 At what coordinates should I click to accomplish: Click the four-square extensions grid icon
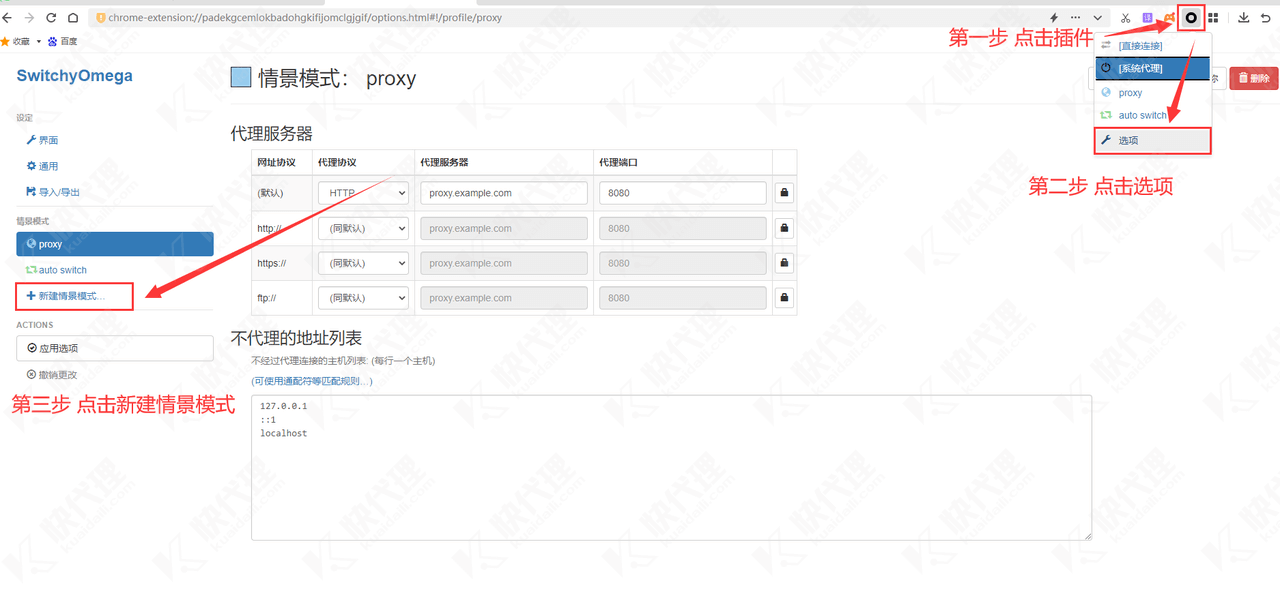(x=1213, y=18)
